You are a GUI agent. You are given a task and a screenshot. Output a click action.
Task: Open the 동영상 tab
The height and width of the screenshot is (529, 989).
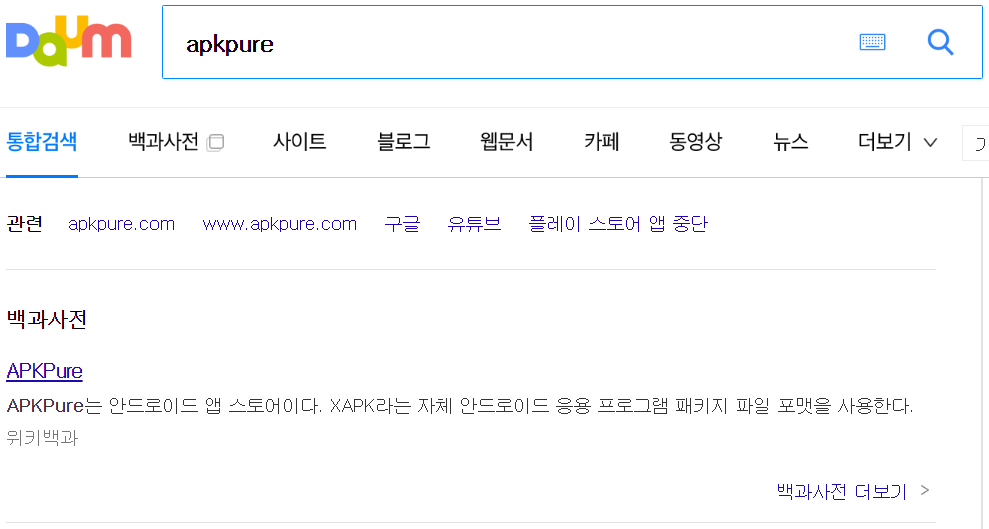696,141
